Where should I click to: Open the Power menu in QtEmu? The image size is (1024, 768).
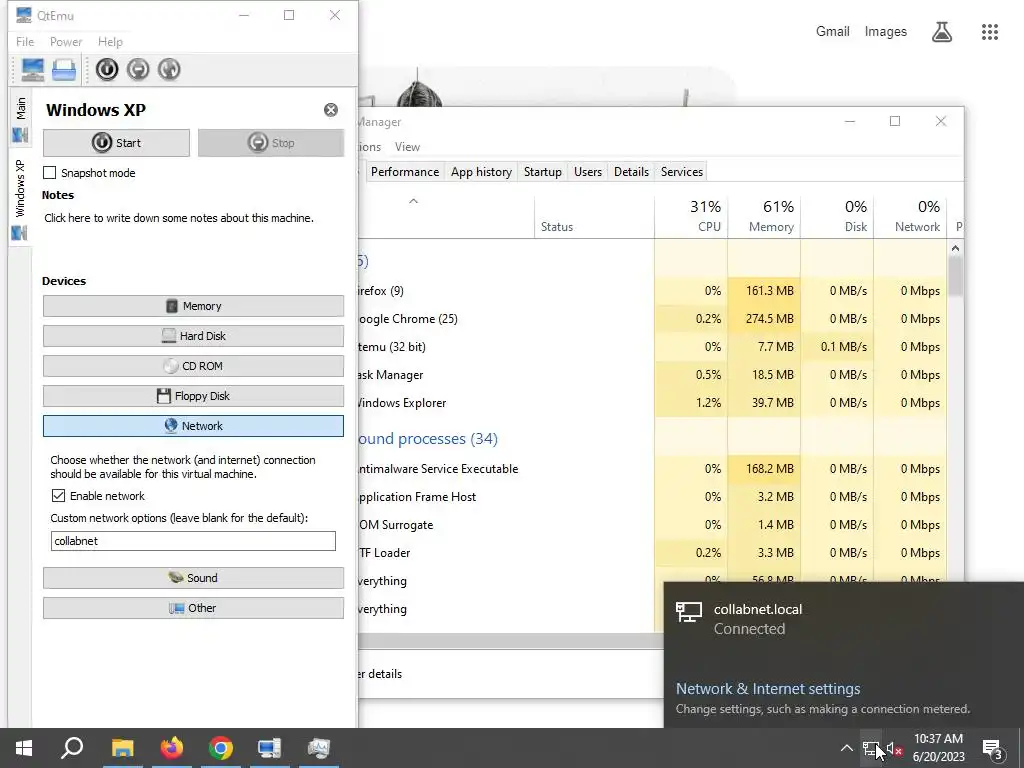66,42
